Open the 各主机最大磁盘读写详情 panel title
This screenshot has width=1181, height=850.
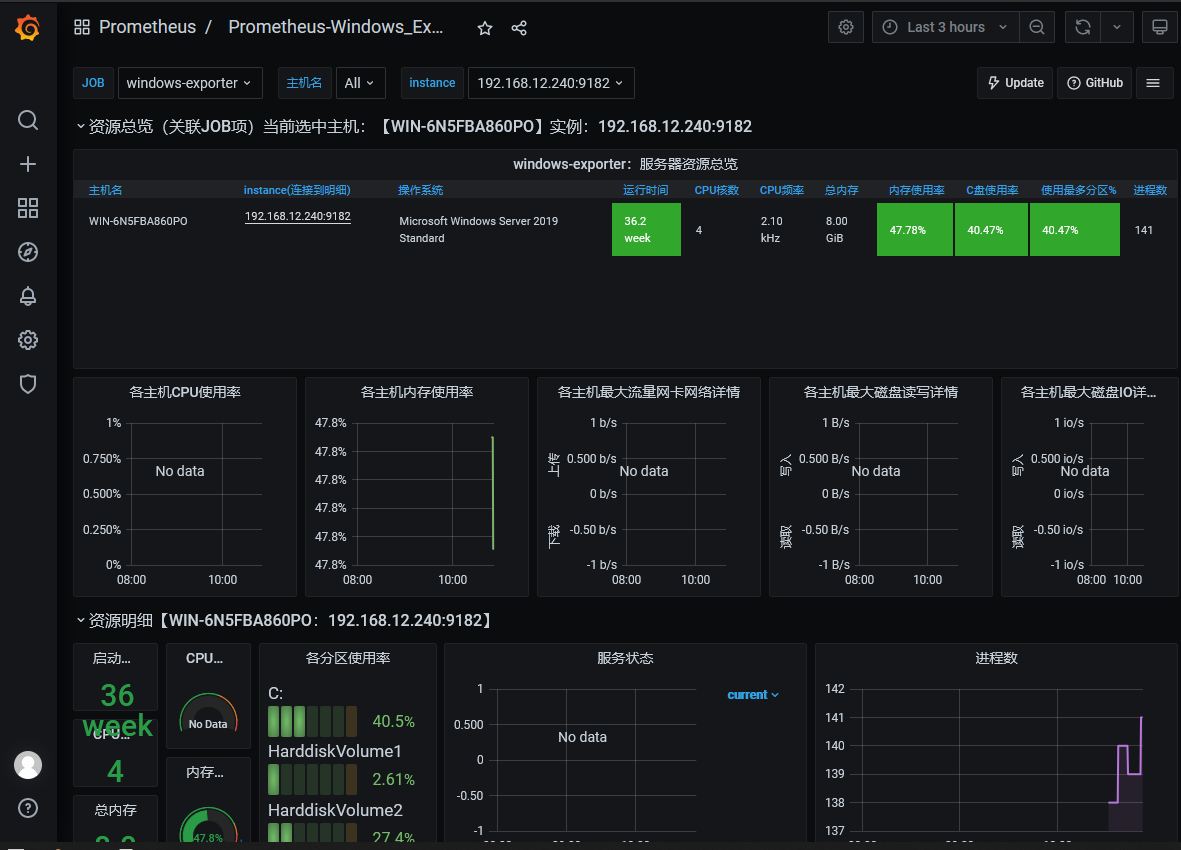pos(880,392)
